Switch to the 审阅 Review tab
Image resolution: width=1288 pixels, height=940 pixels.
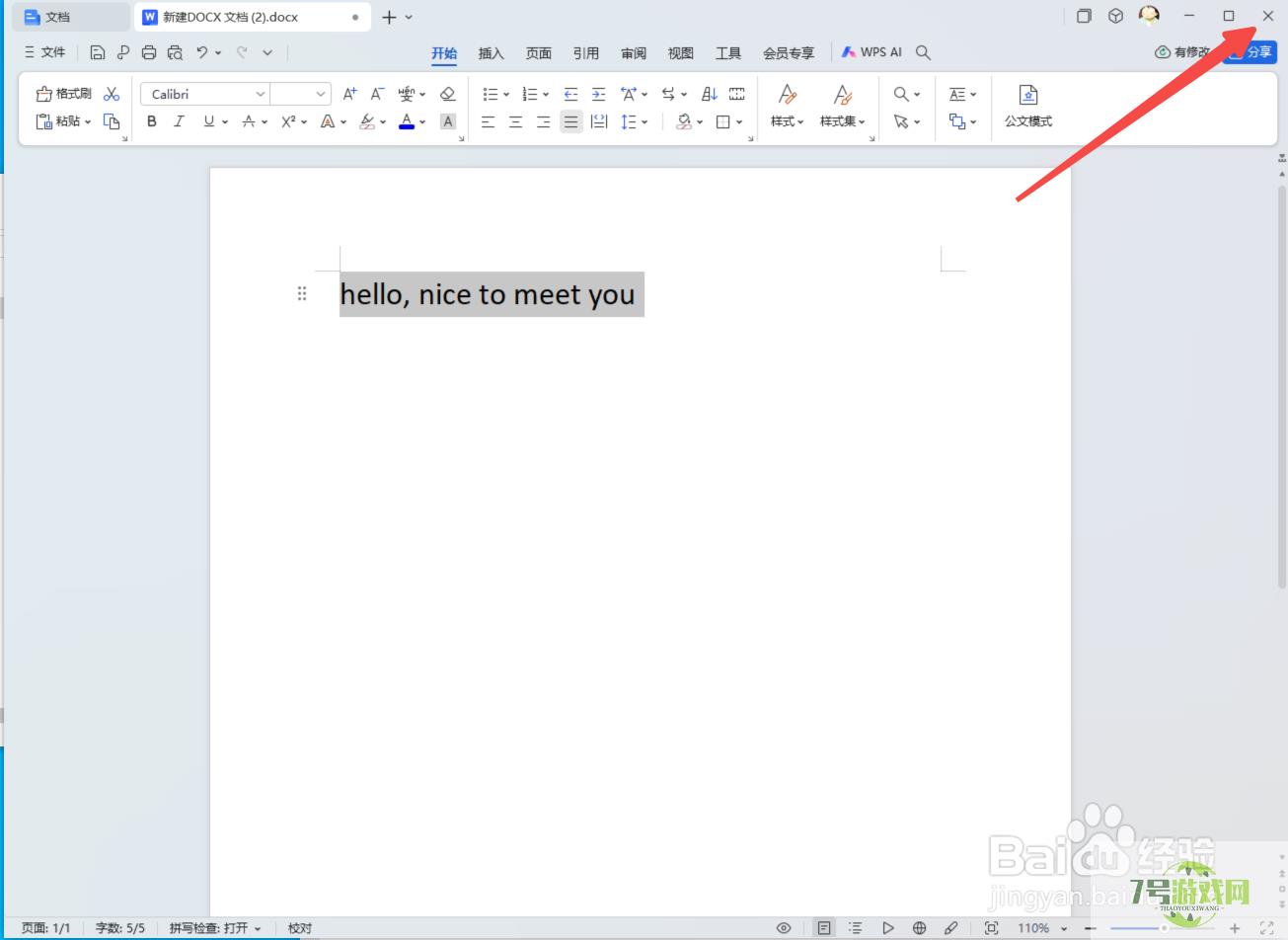[x=634, y=53]
